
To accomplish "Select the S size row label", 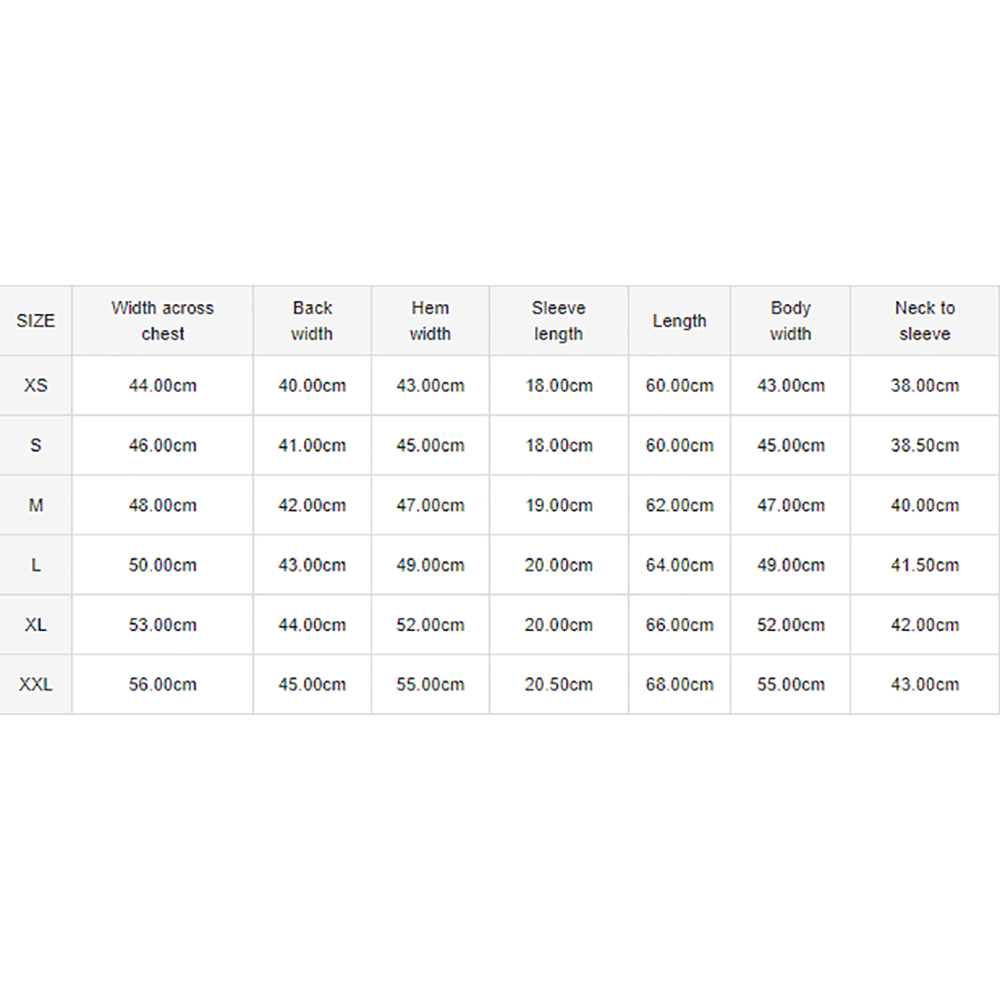I will (36, 445).
